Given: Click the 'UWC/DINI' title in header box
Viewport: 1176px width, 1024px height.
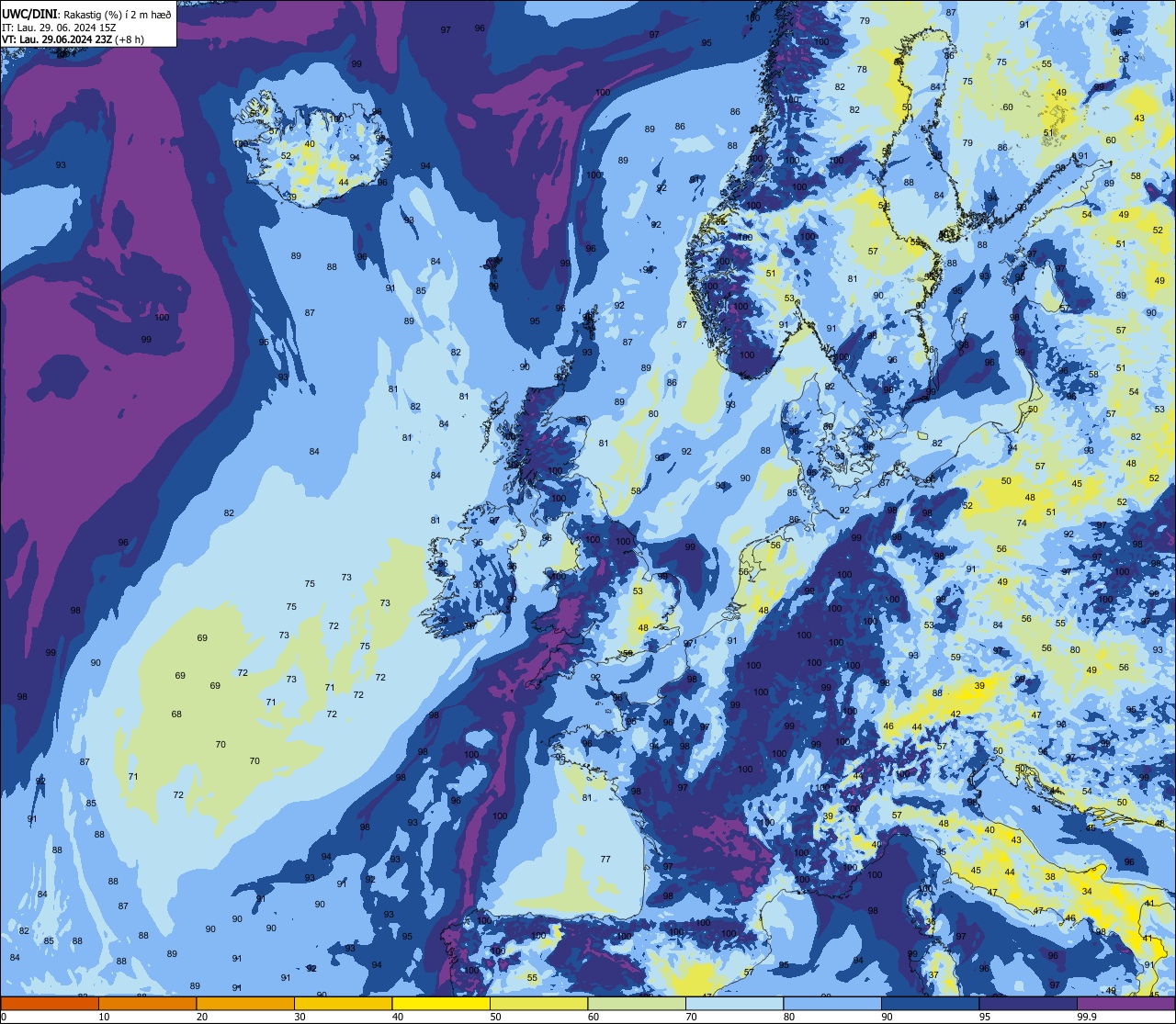Looking at the screenshot, I should [x=28, y=14].
